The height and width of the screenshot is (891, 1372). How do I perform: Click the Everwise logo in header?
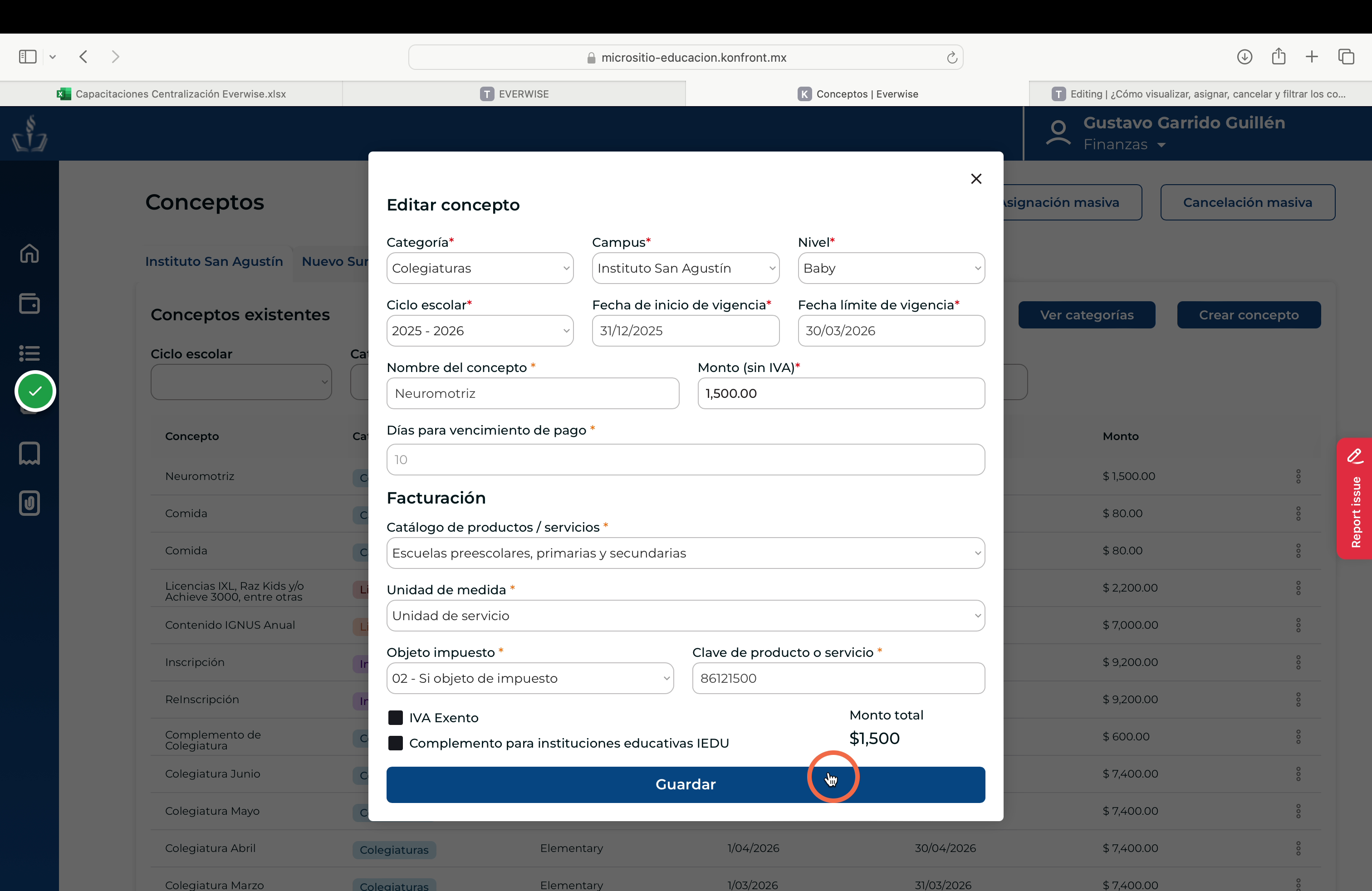pos(29,133)
